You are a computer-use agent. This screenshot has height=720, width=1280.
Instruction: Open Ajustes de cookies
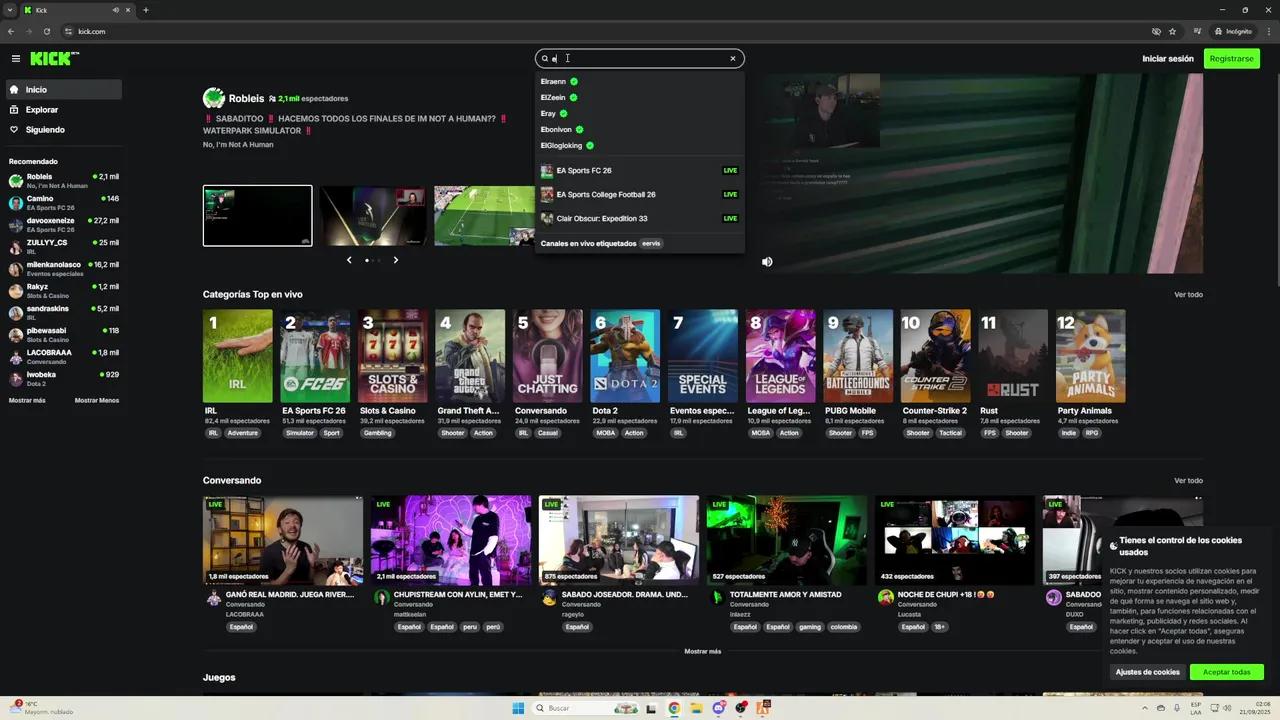[x=1148, y=672]
